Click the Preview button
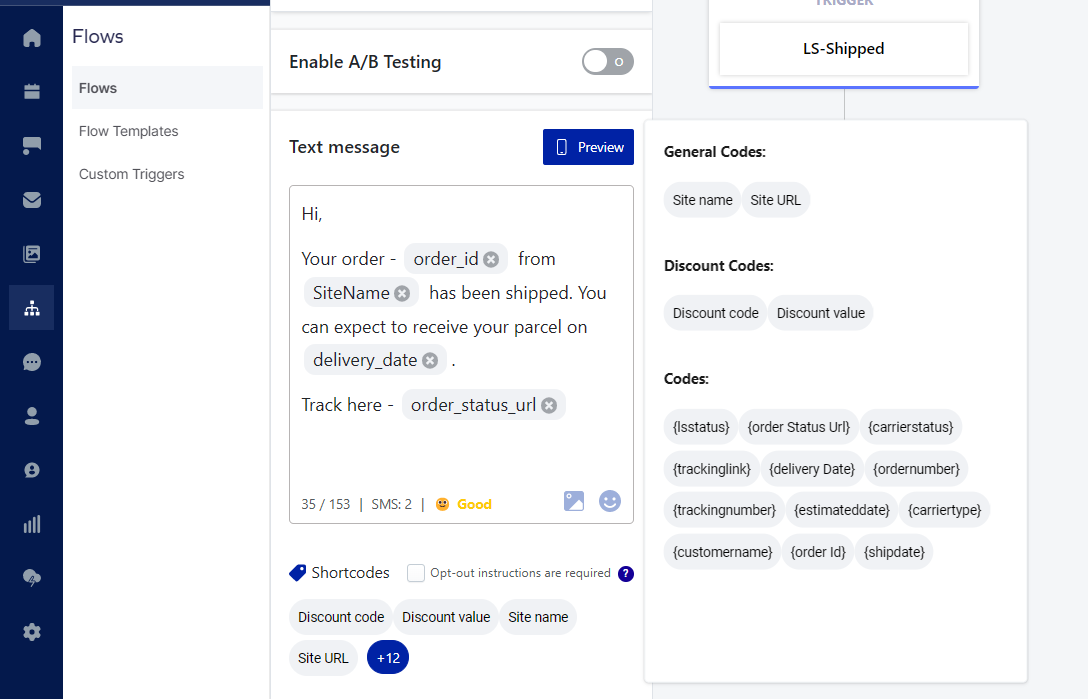 588,147
